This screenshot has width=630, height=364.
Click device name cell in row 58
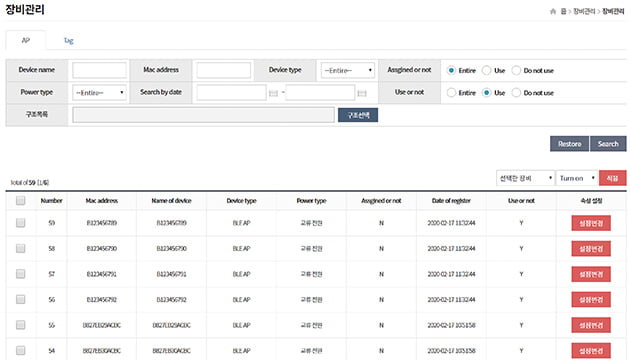[x=172, y=249]
